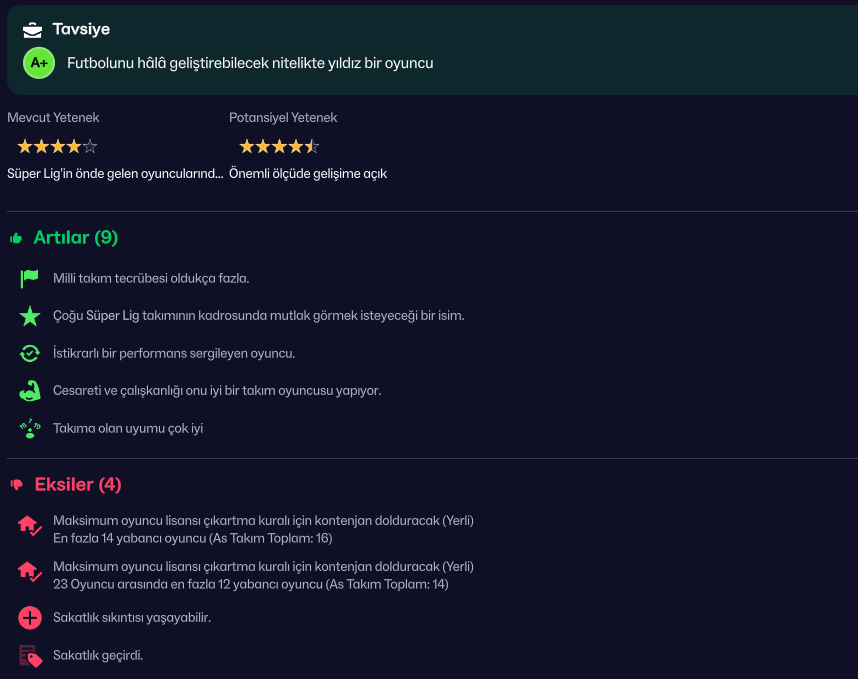Click the injury history tag icon beside Sakatlık geçirdi
Screen dimensions: 858x679
[x=31, y=655]
